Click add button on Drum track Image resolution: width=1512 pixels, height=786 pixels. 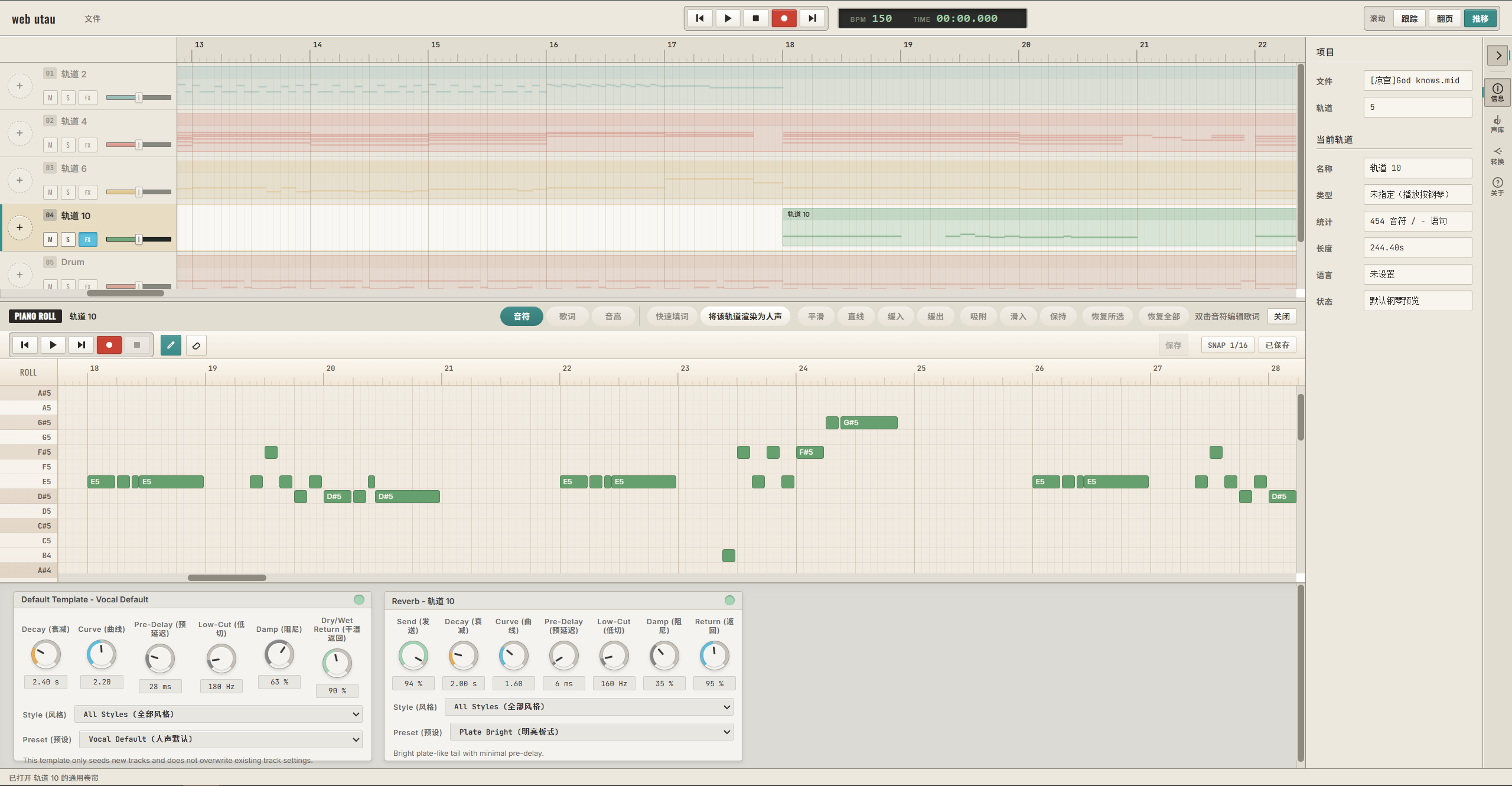tap(19, 275)
